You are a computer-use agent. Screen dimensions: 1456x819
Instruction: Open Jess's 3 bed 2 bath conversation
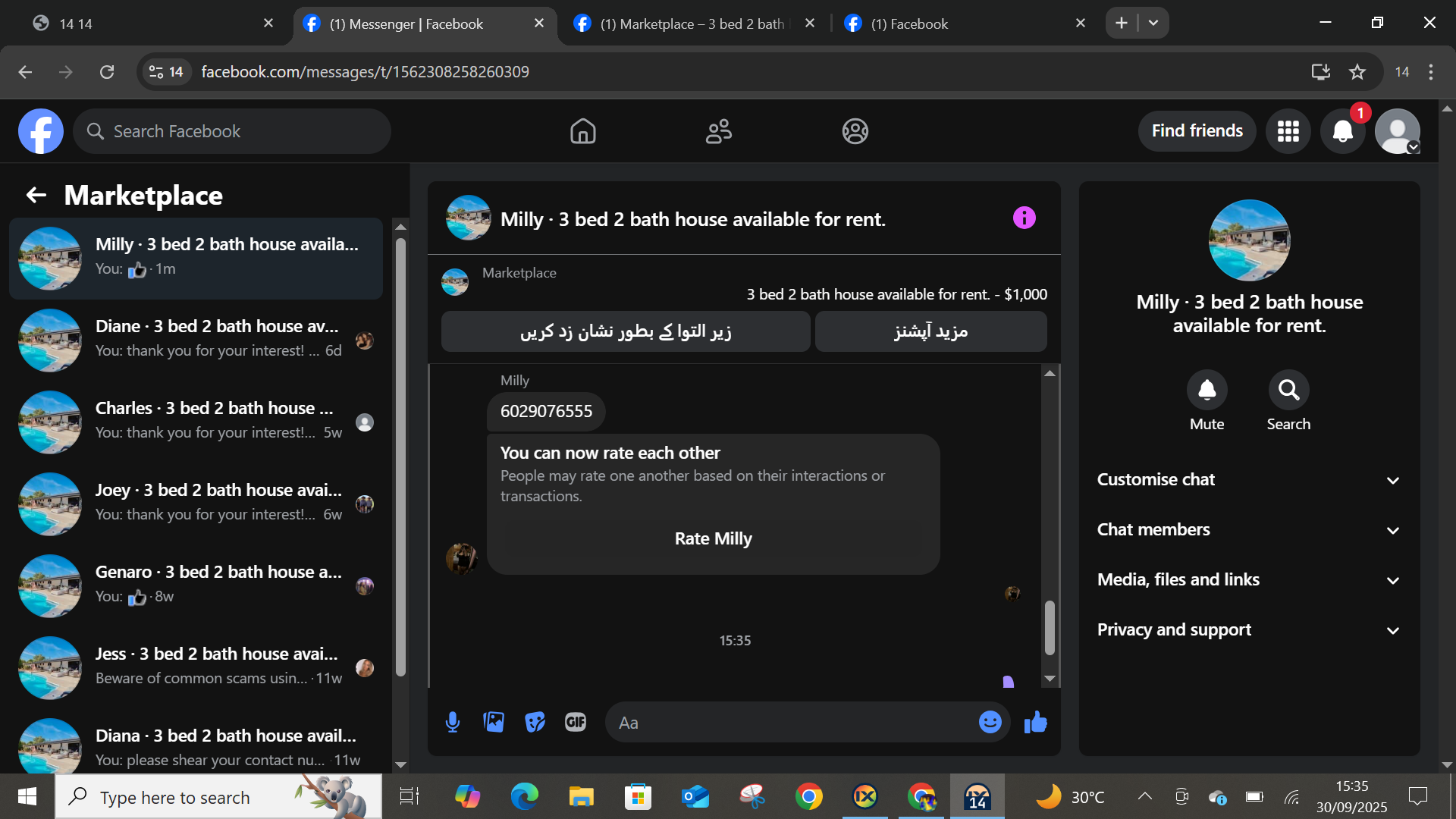[196, 667]
